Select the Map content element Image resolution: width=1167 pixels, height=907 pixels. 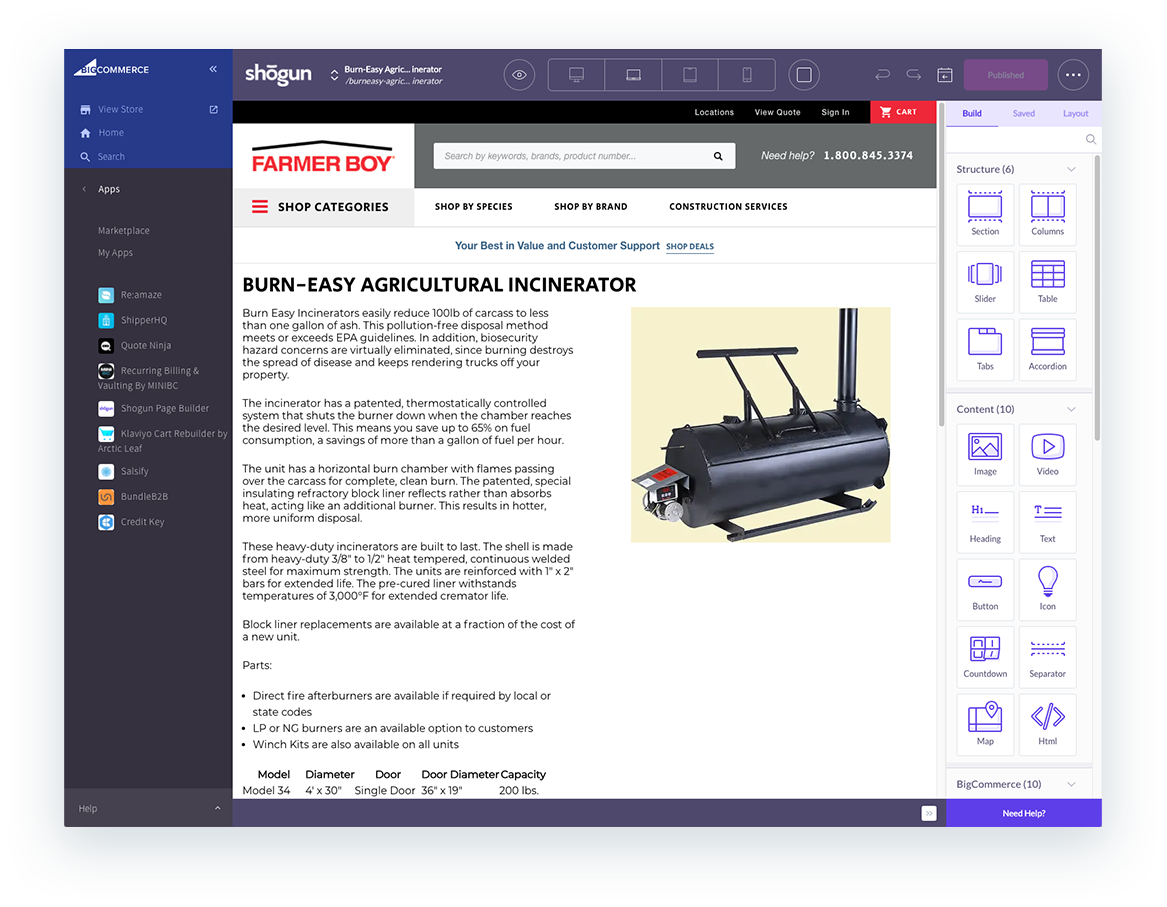pyautogui.click(x=985, y=724)
